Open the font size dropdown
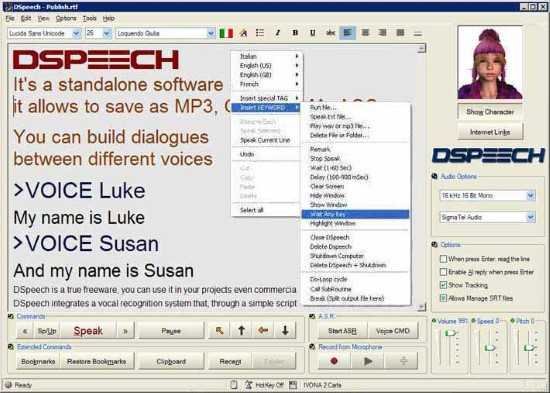Screen dimensions: 550x393 click(107, 33)
